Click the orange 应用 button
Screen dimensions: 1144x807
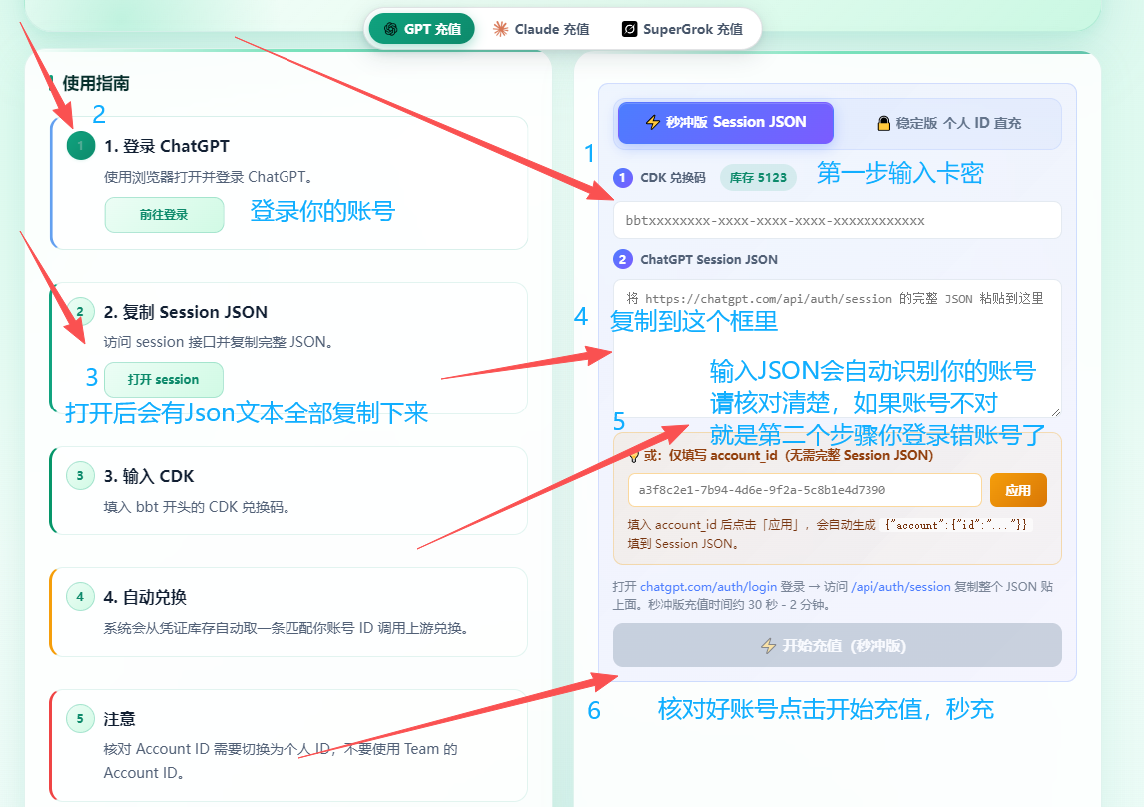[1018, 490]
